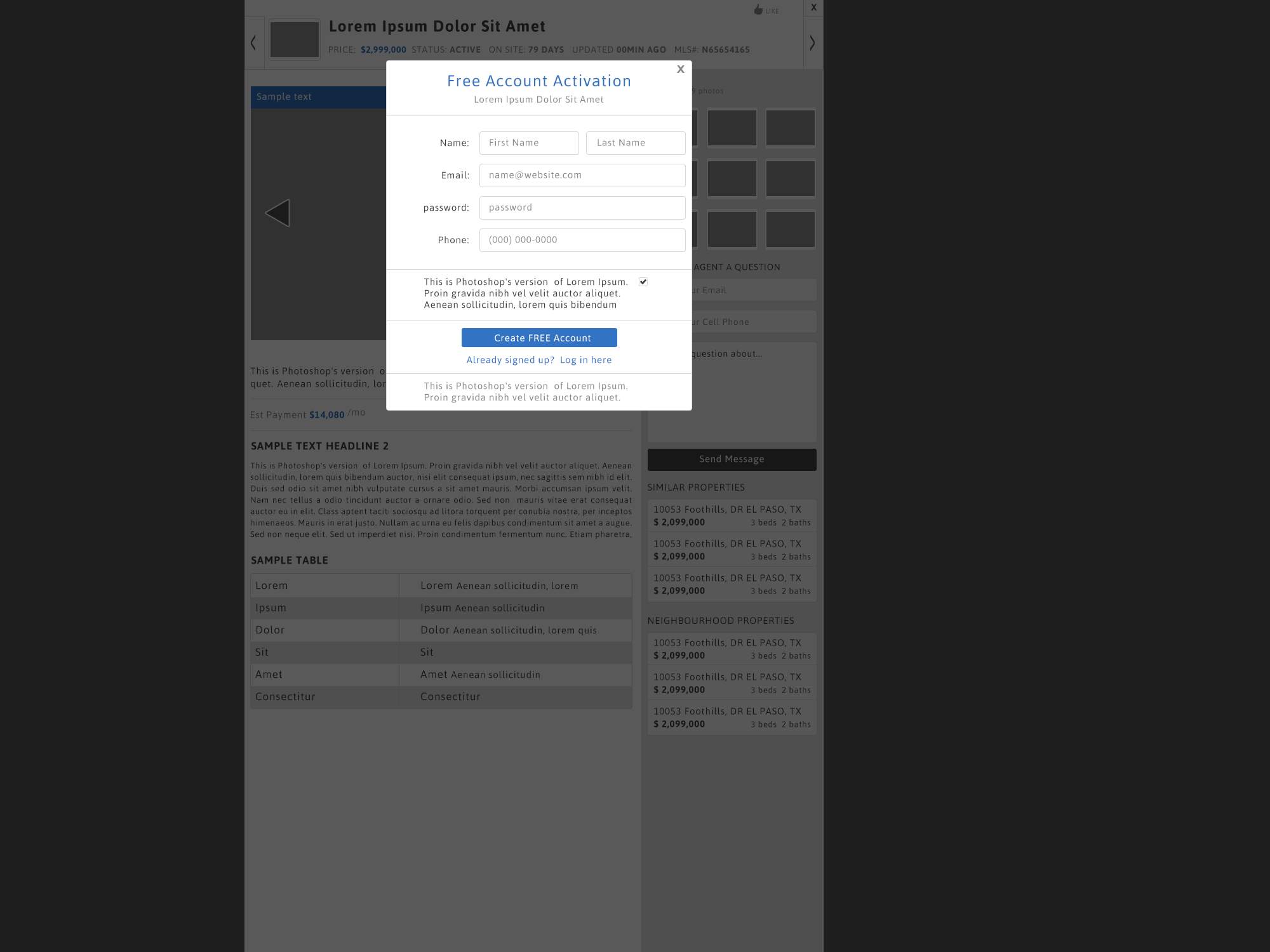This screenshot has width=1270, height=952.
Task: Click the listing thumbnail beside the title
Action: coord(295,39)
